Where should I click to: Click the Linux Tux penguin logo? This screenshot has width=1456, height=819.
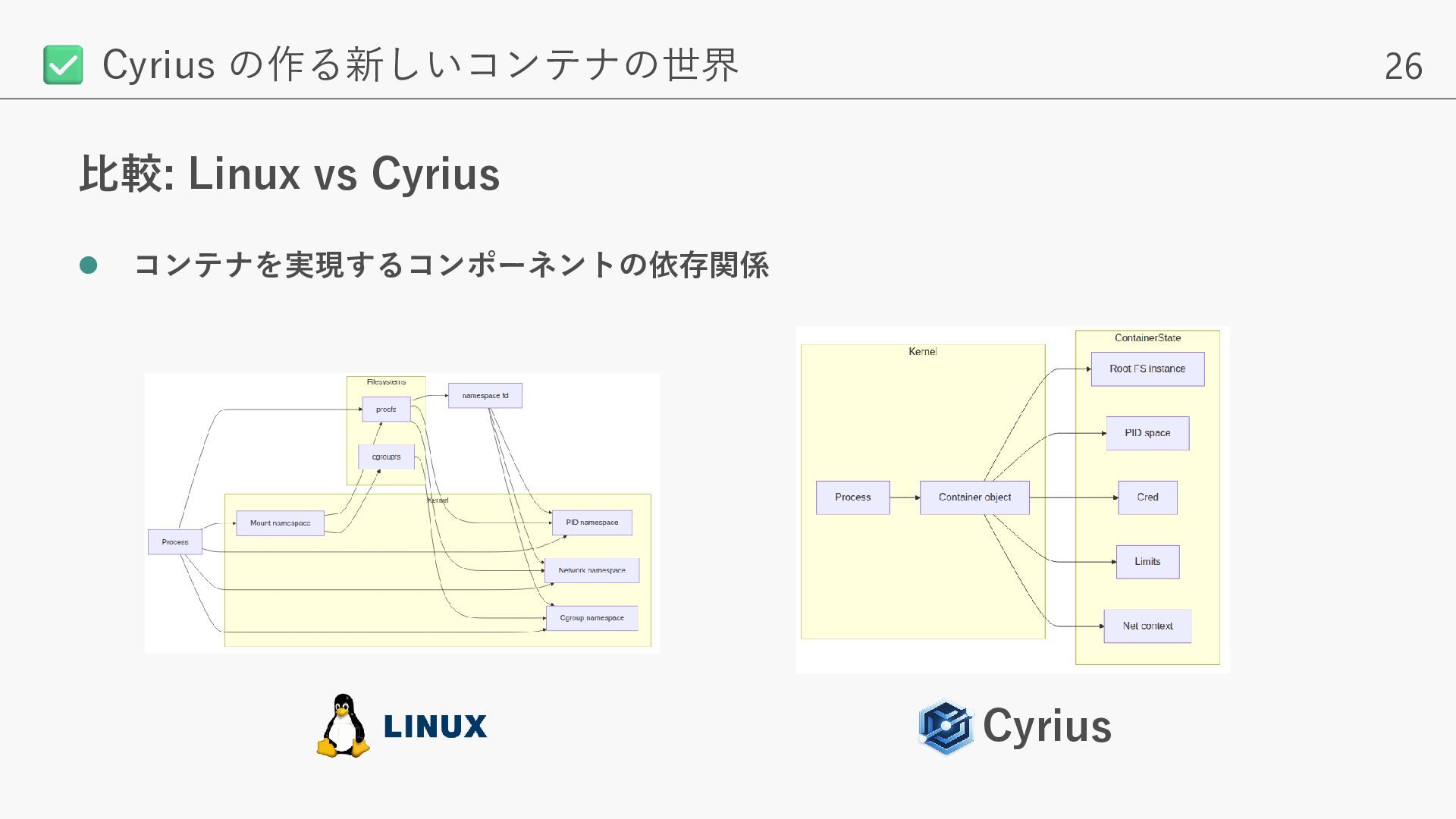coord(343,726)
